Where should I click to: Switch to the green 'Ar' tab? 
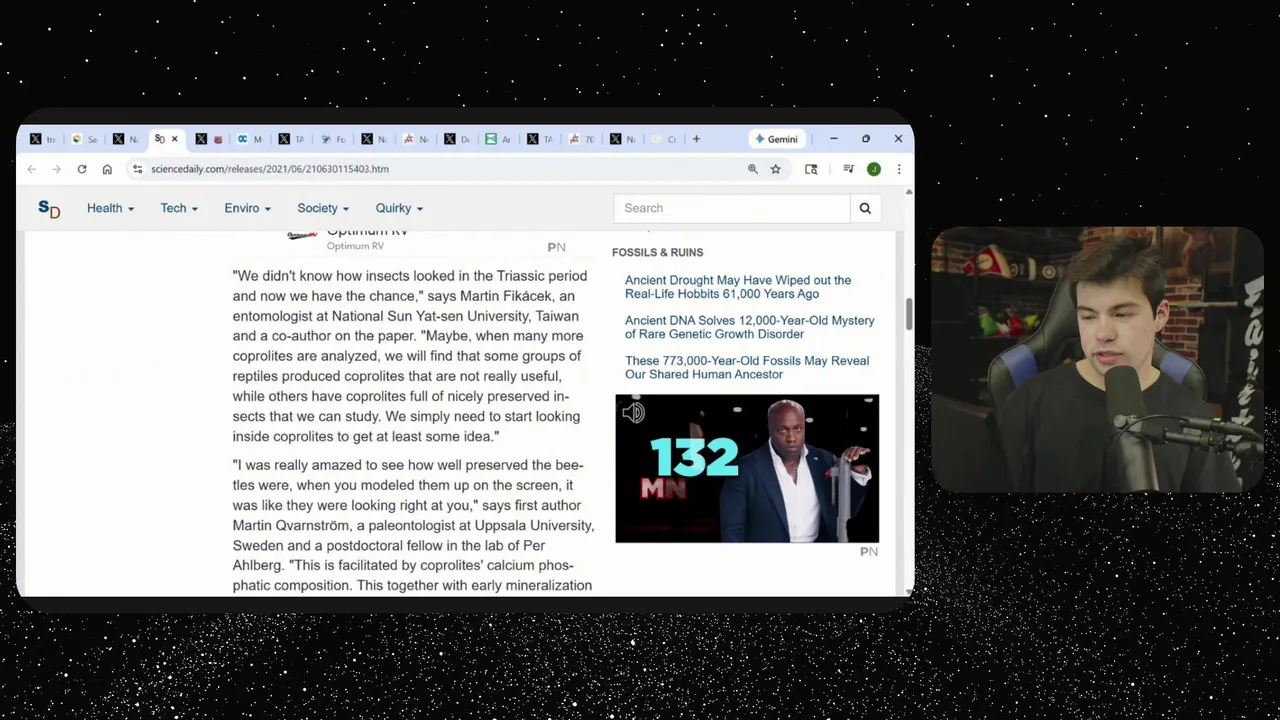tap(498, 139)
